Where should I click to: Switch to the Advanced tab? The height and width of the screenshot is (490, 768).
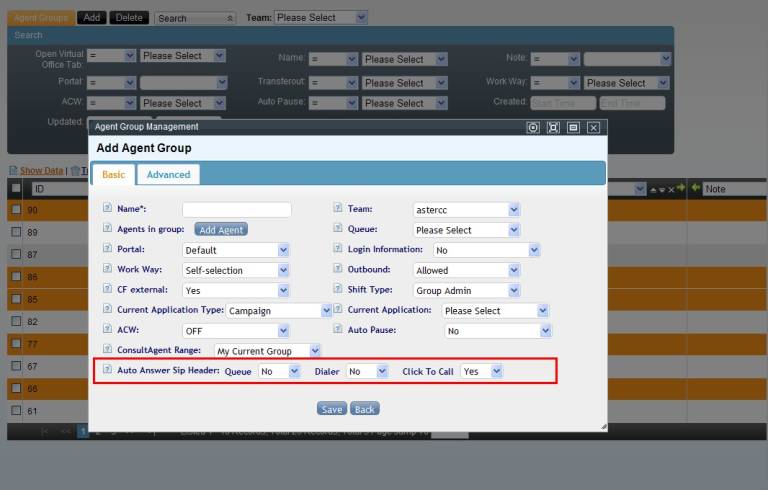pos(168,174)
